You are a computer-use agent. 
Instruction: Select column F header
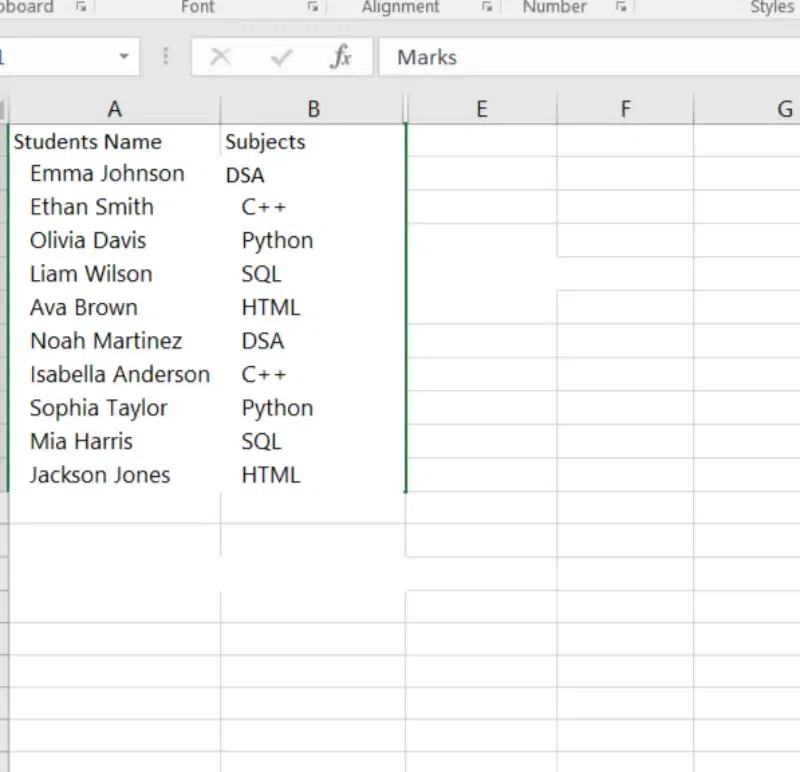tap(626, 109)
